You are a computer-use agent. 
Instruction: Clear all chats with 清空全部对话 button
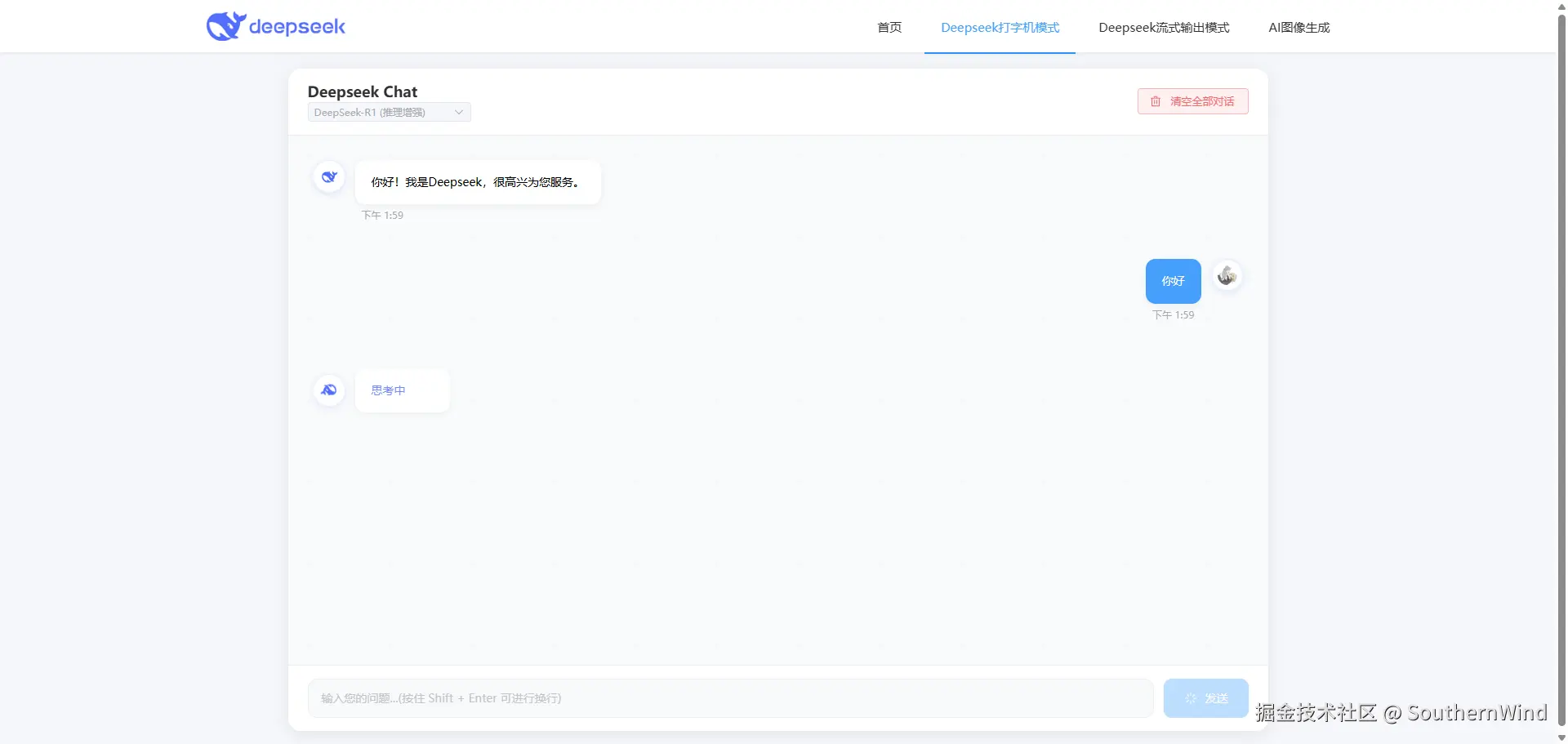pyautogui.click(x=1192, y=101)
